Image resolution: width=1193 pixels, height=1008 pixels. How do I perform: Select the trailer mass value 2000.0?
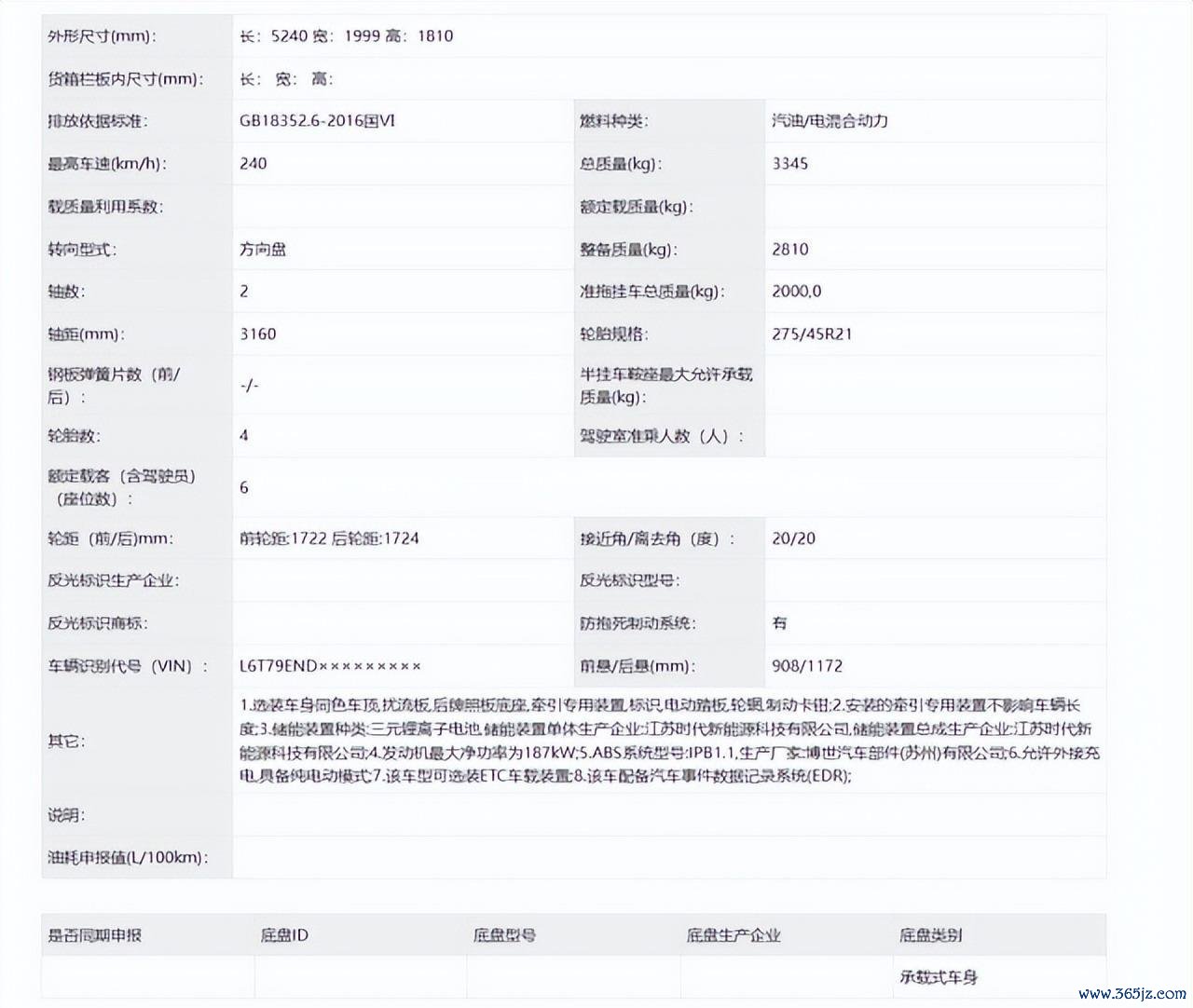pyautogui.click(x=797, y=292)
